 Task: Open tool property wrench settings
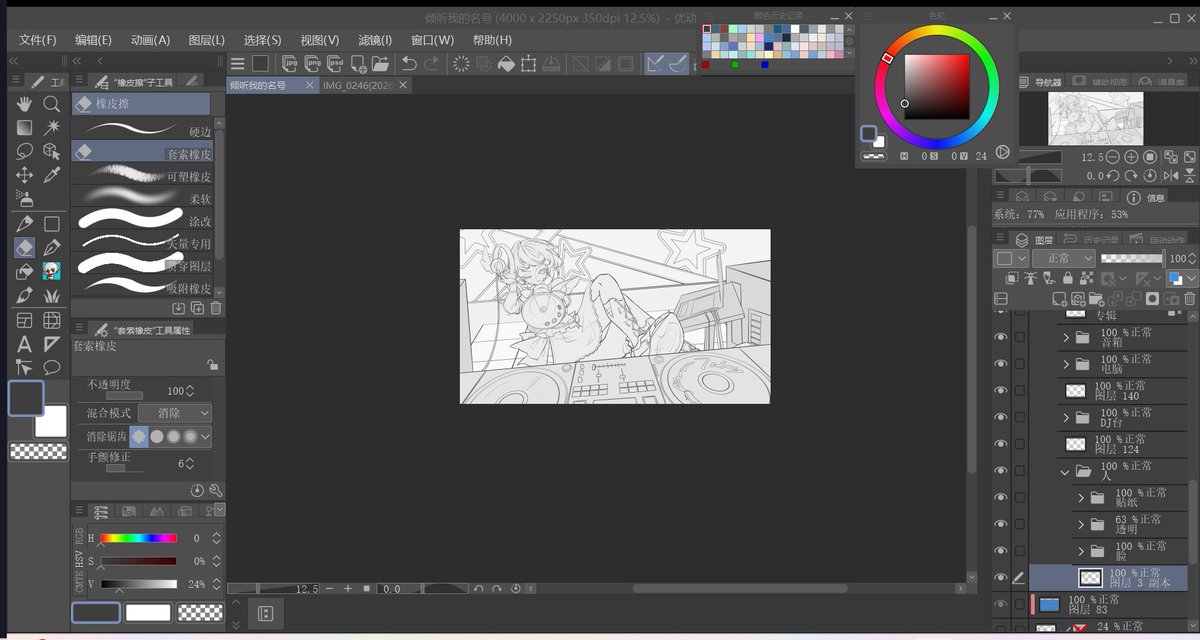pyautogui.click(x=215, y=490)
